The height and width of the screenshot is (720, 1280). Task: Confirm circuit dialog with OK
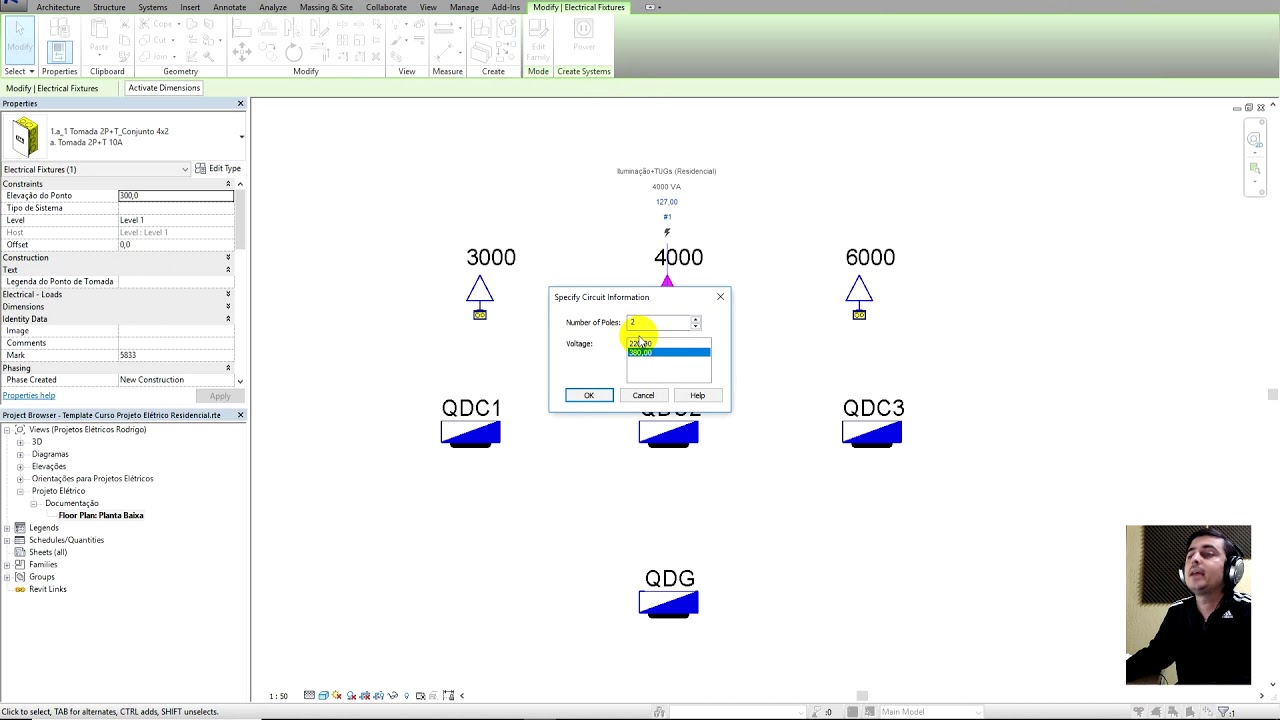click(x=589, y=395)
